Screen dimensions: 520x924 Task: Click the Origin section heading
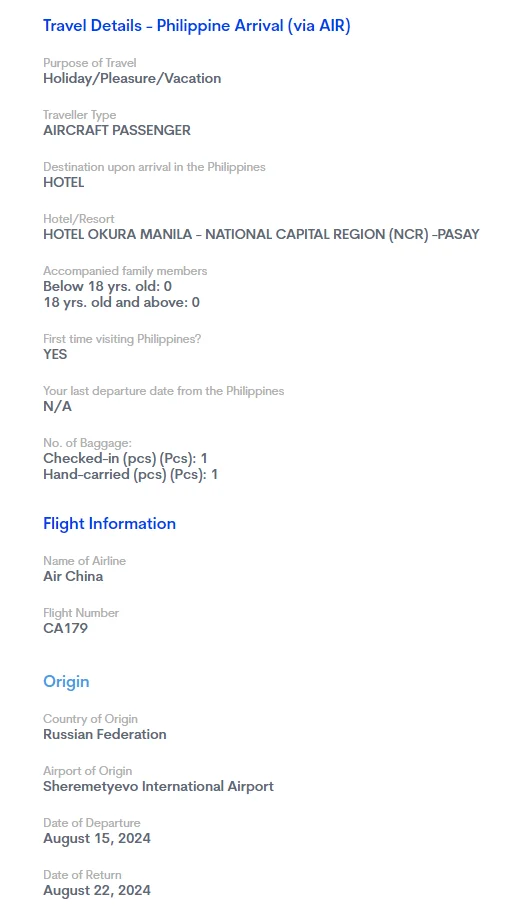pos(66,681)
